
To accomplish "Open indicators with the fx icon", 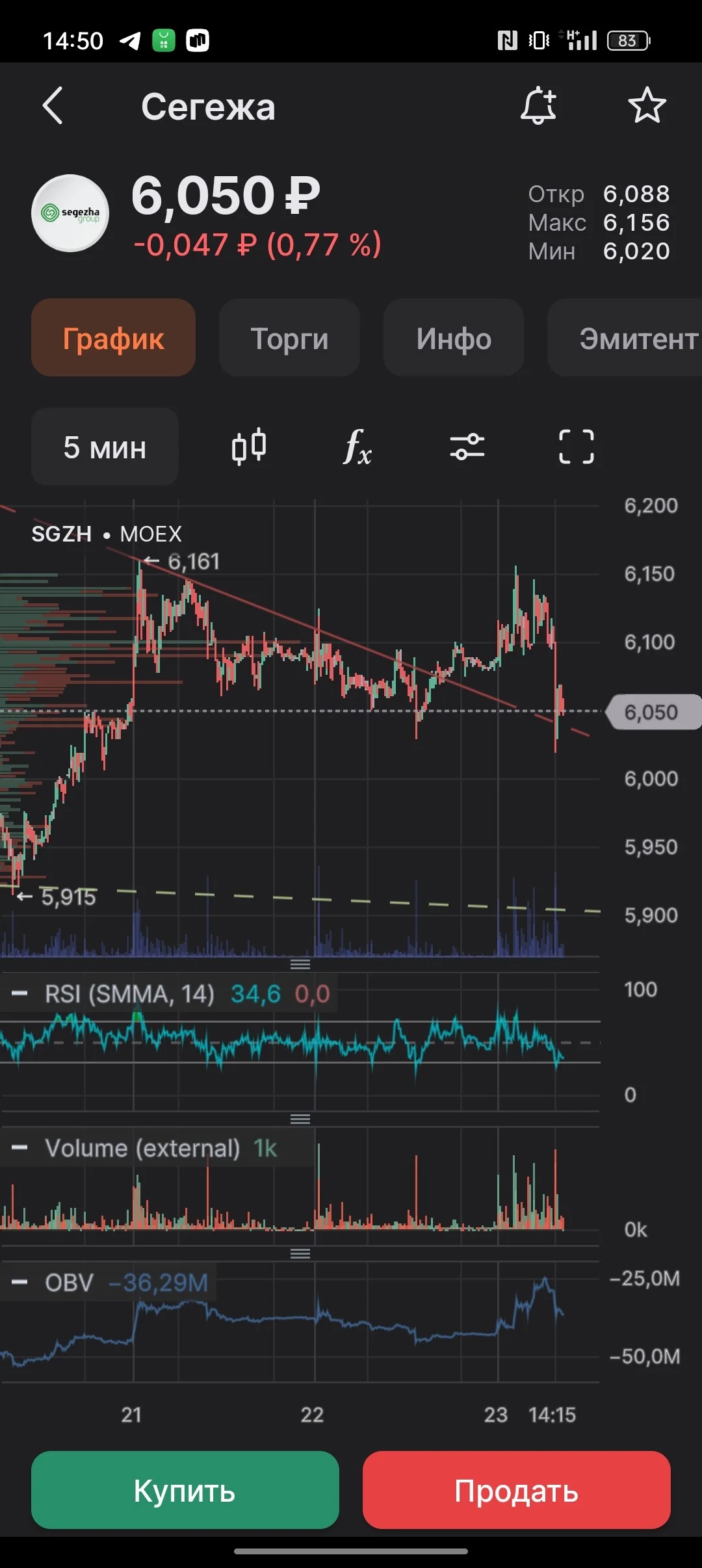I will tap(357, 447).
